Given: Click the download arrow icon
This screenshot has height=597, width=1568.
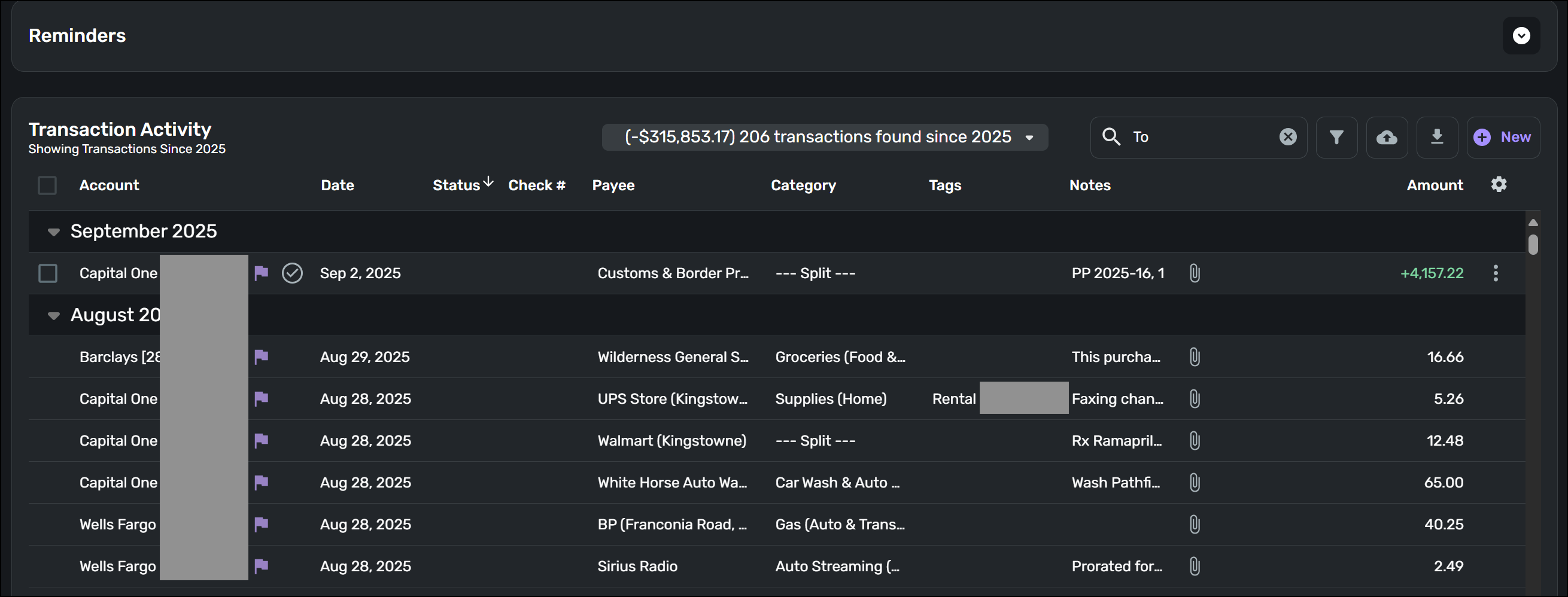Looking at the screenshot, I should [1436, 137].
